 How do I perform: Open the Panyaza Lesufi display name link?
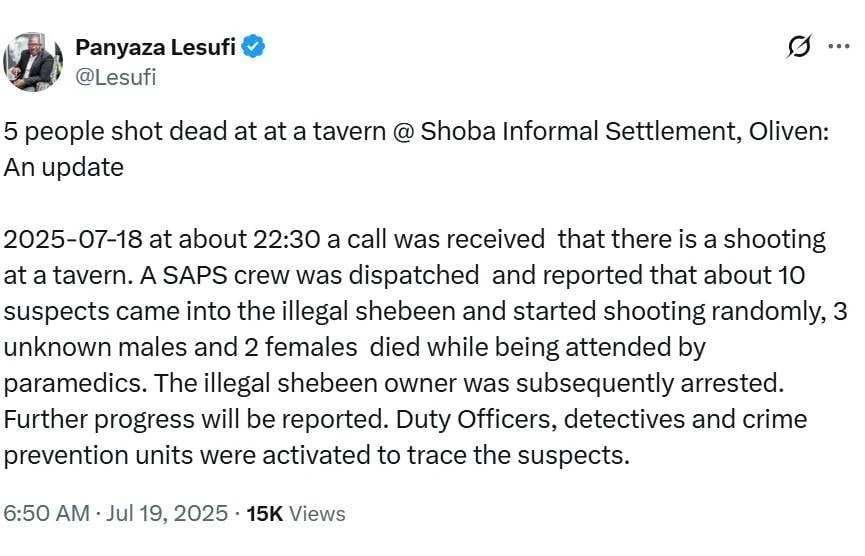pyautogui.click(x=156, y=47)
